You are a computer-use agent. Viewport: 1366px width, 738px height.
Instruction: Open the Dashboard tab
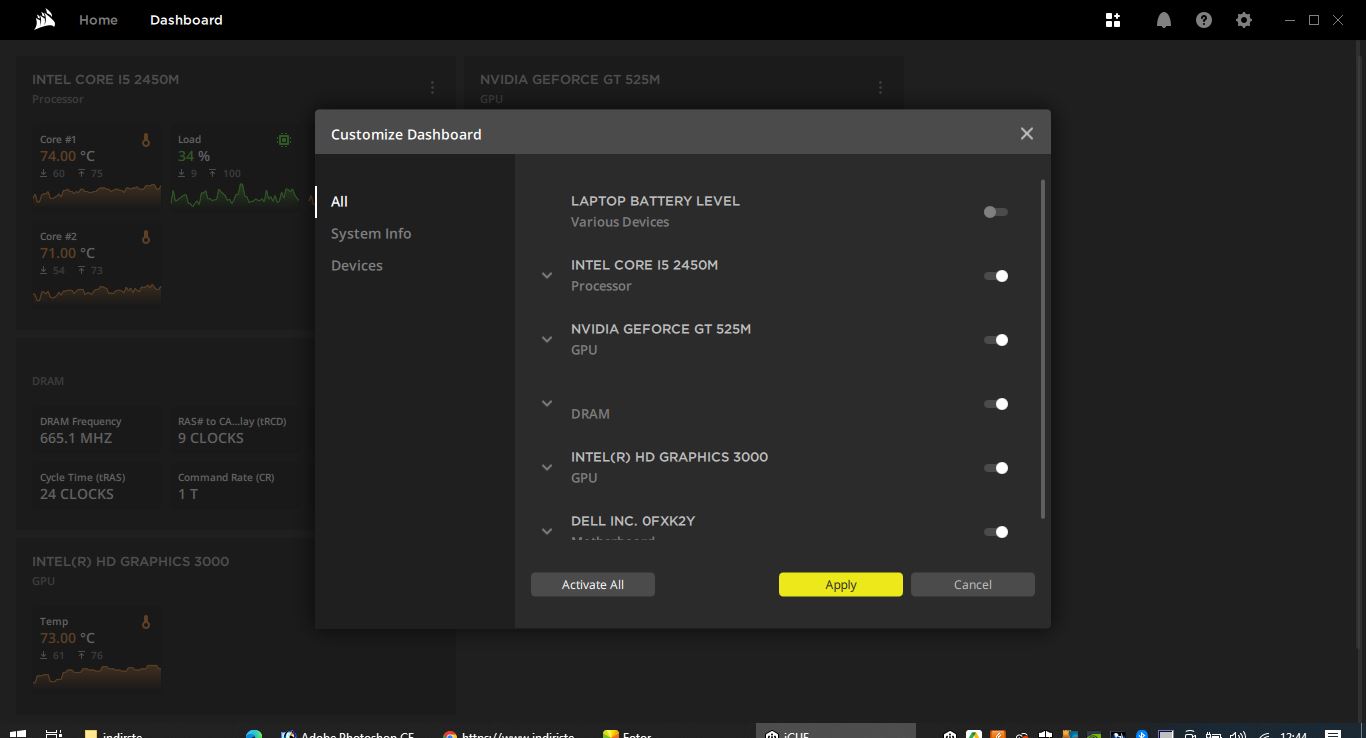(x=186, y=20)
